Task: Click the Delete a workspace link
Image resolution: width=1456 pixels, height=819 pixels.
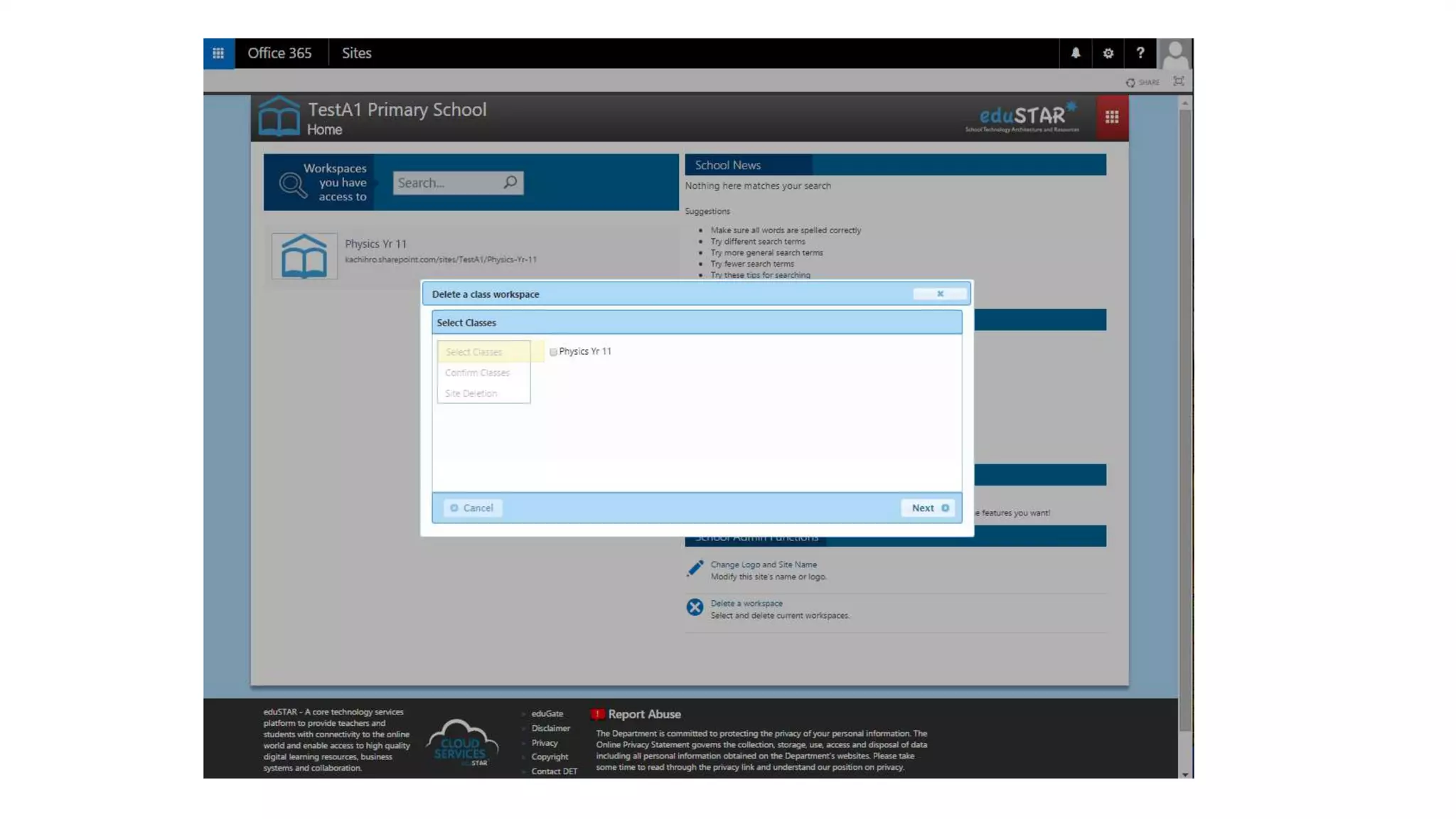Action: click(746, 603)
